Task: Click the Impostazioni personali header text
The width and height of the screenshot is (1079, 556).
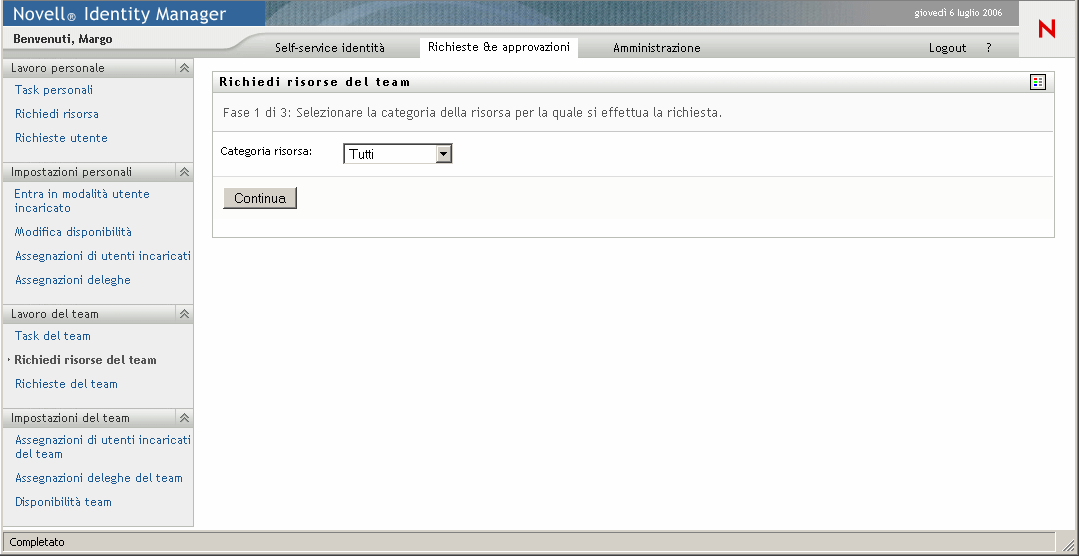Action: pyautogui.click(x=72, y=172)
